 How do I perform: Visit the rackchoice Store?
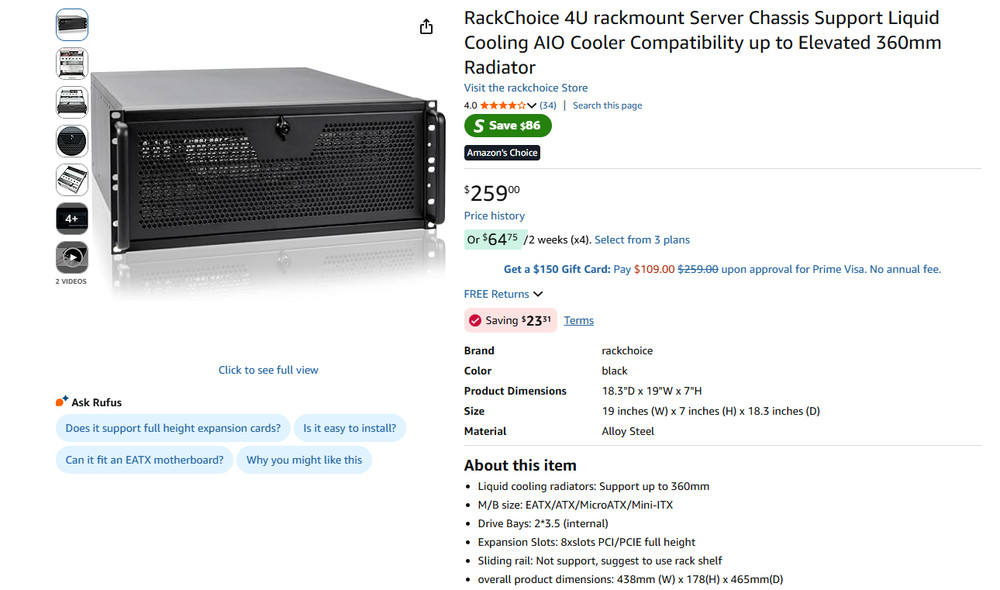[x=525, y=87]
